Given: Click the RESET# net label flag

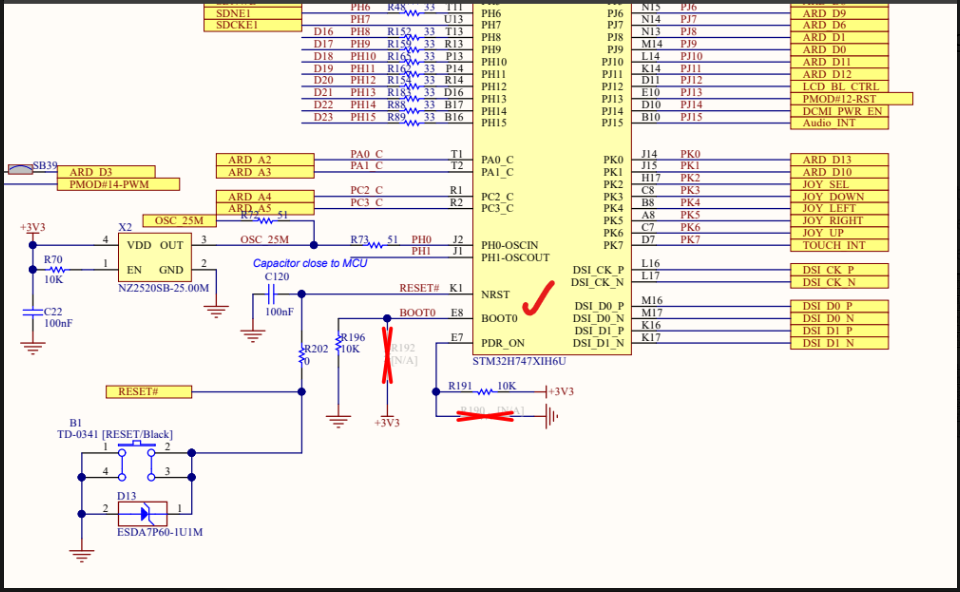Looking at the screenshot, I should (147, 391).
